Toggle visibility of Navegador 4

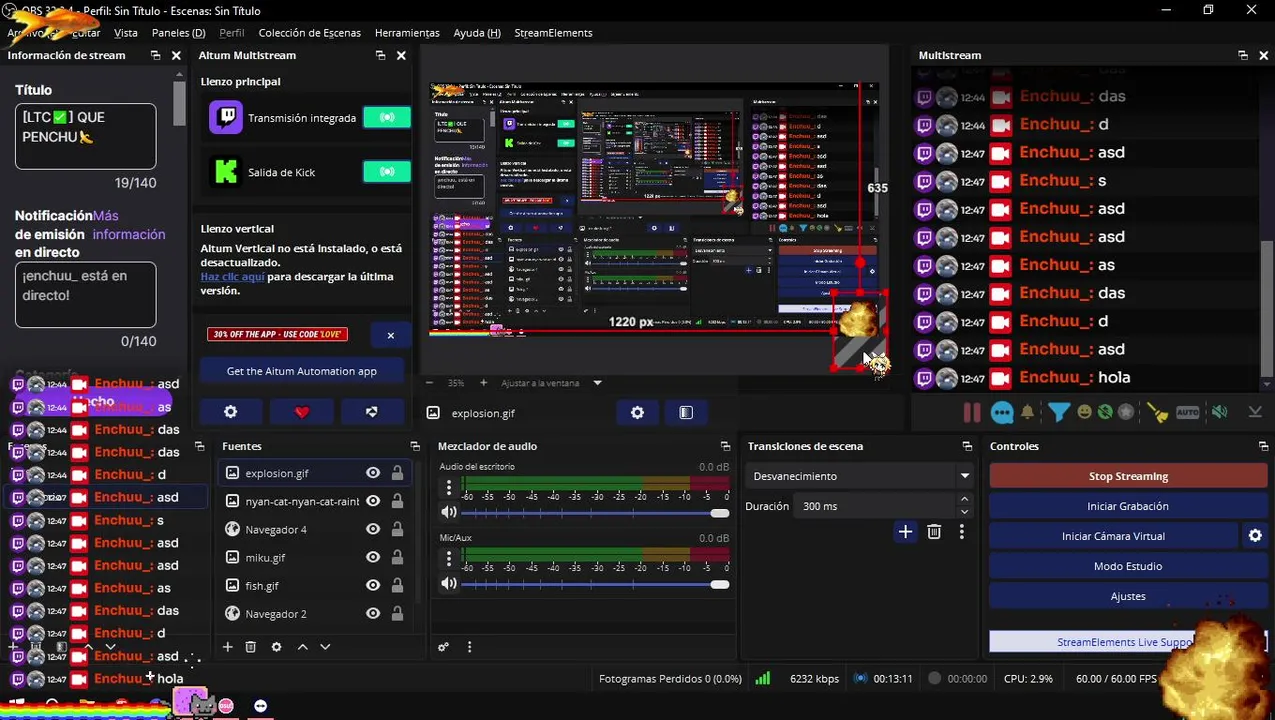[x=373, y=529]
